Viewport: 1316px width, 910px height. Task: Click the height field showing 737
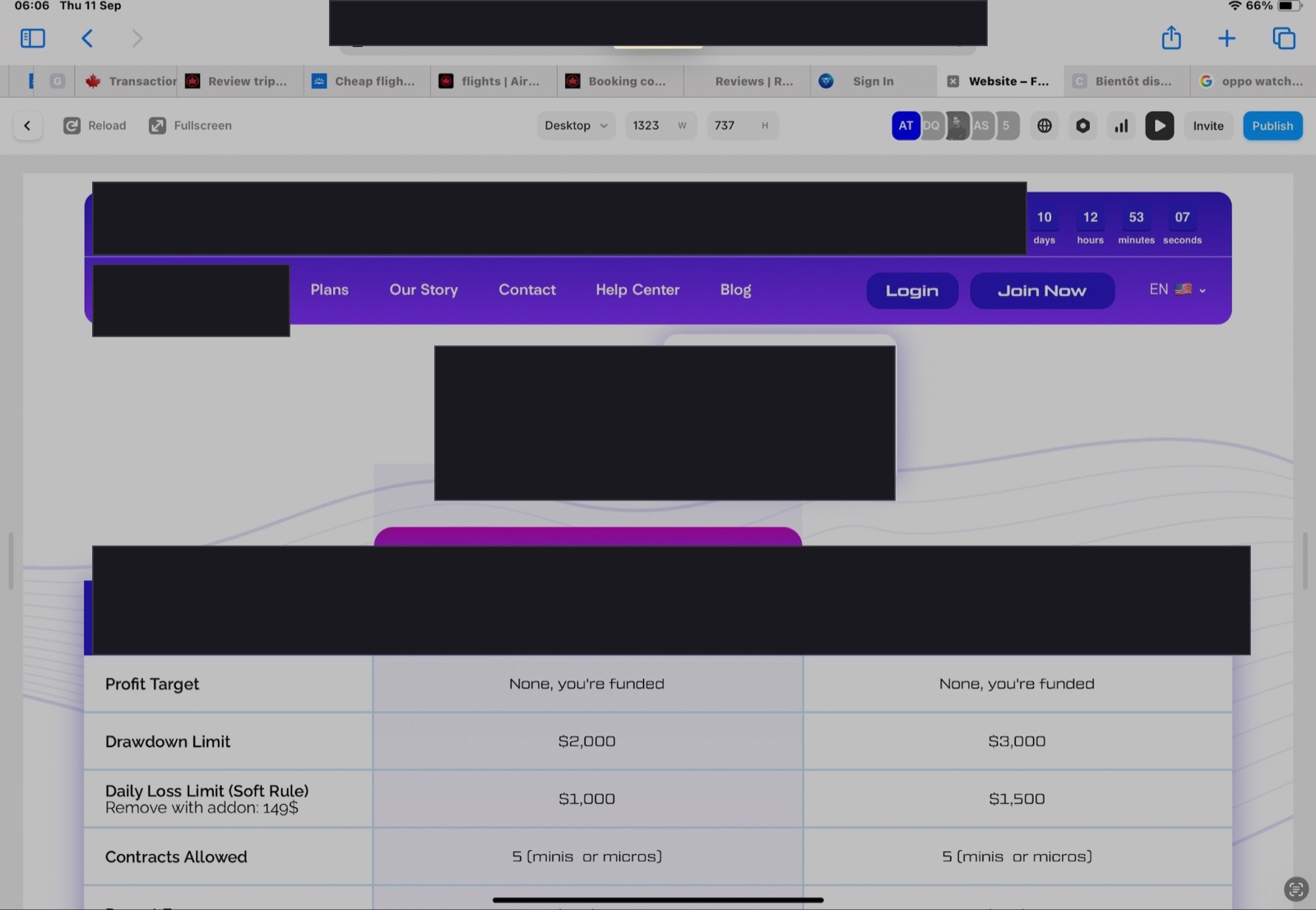pos(742,126)
